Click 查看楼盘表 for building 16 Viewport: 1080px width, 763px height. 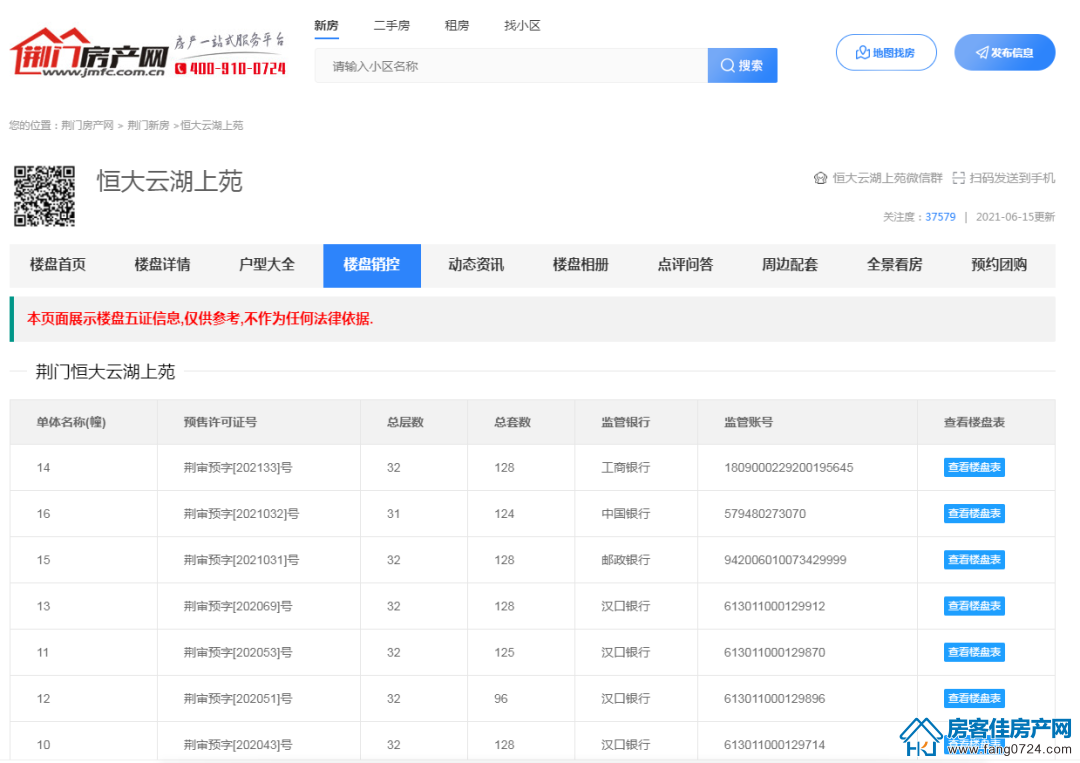(974, 514)
